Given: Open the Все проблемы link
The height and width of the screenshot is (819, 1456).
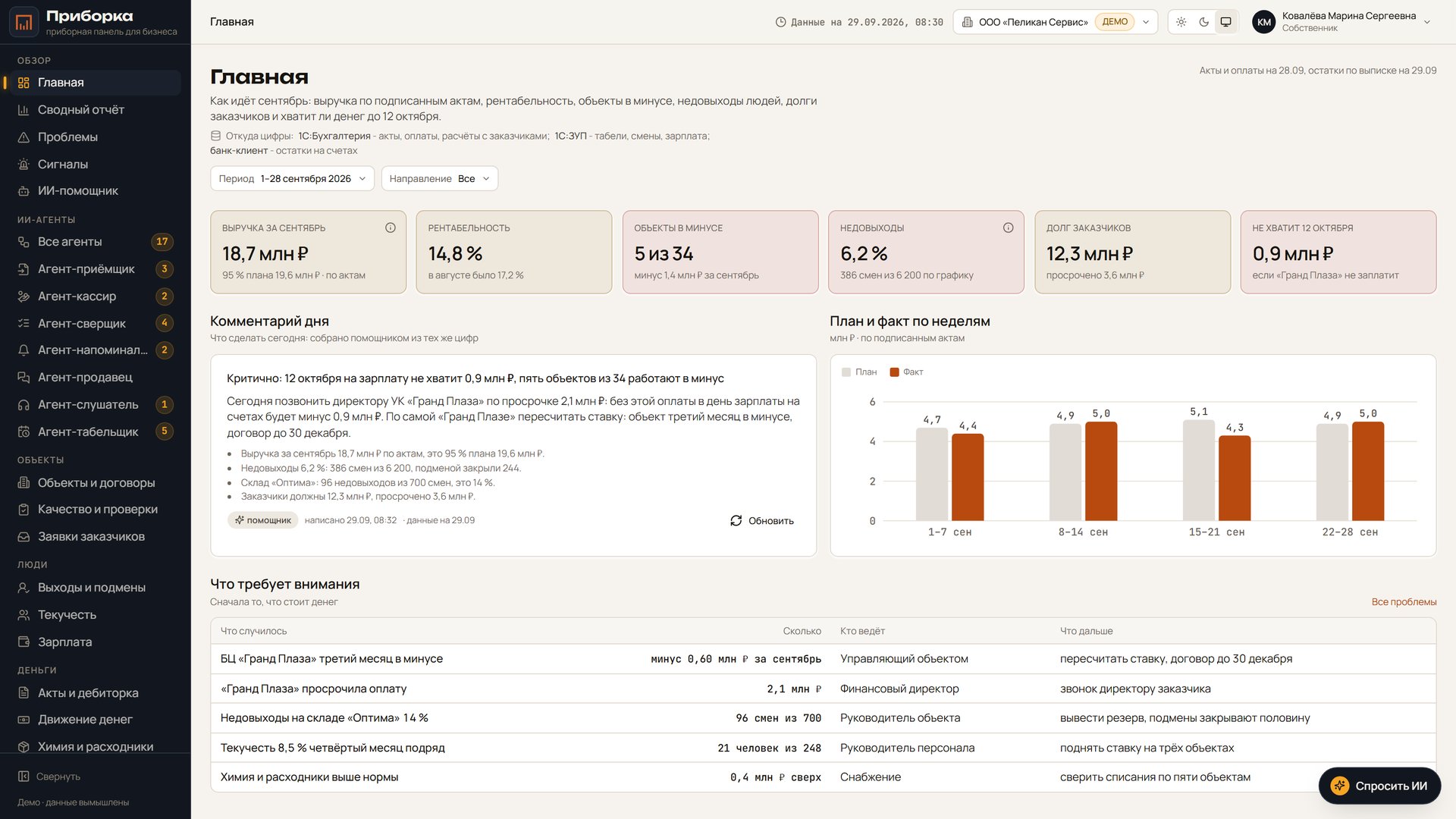Looking at the screenshot, I should tap(1404, 602).
